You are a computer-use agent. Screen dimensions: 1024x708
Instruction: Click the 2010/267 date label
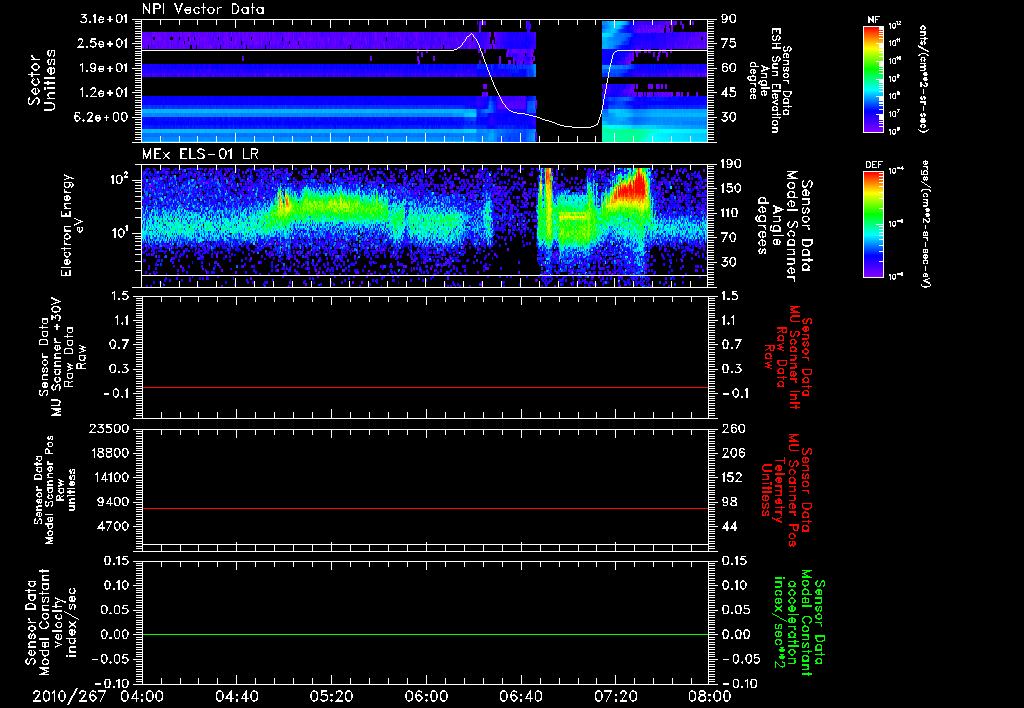click(x=69, y=696)
